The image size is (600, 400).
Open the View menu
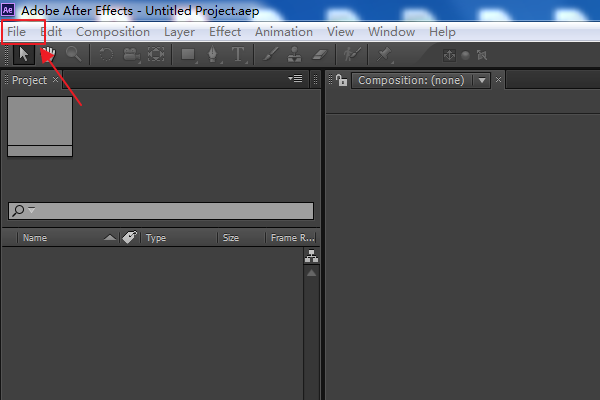[x=340, y=32]
